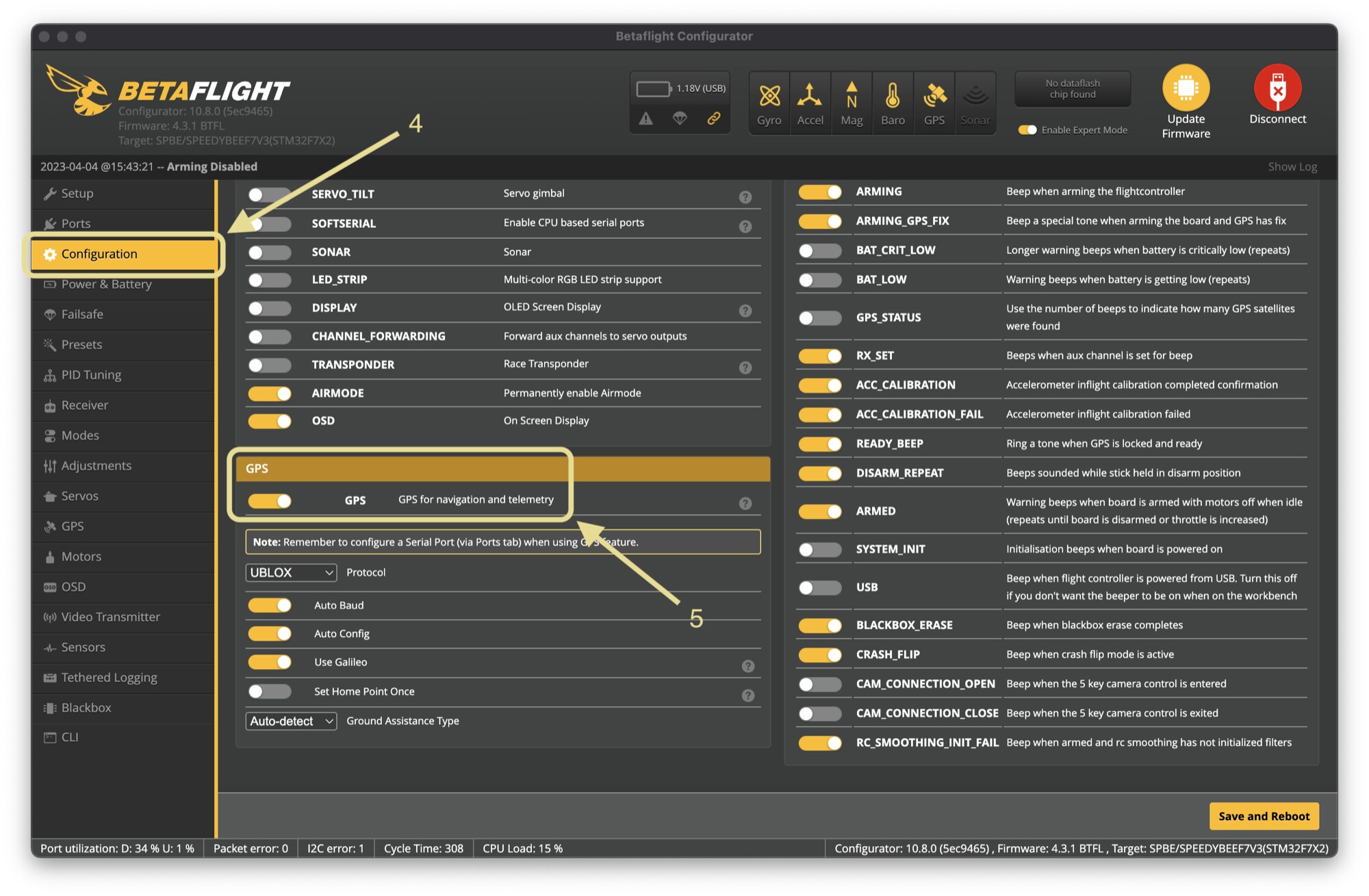Image resolution: width=1369 pixels, height=896 pixels.
Task: Open the UBLOX Protocol dropdown
Action: point(291,572)
